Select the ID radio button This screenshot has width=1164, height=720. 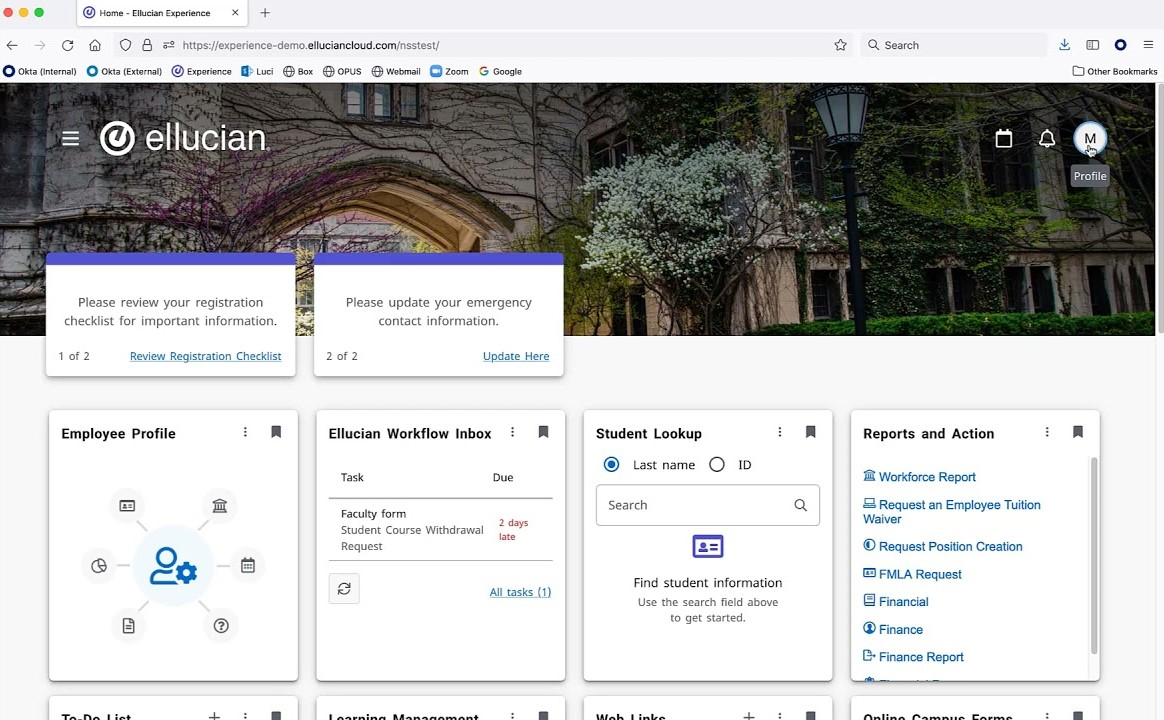[716, 464]
